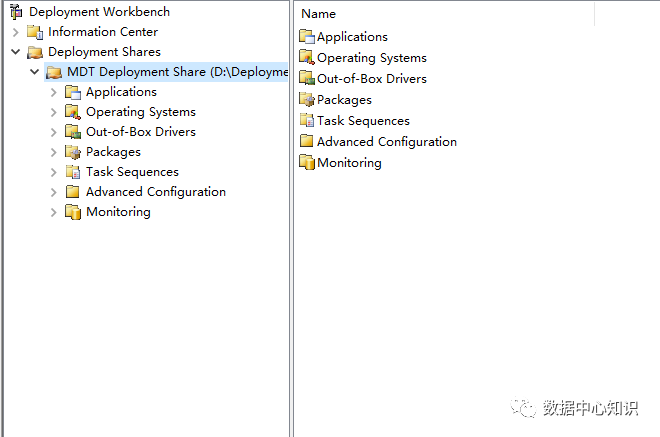
Task: Collapse the MDT Deployment Share node
Action: [35, 72]
